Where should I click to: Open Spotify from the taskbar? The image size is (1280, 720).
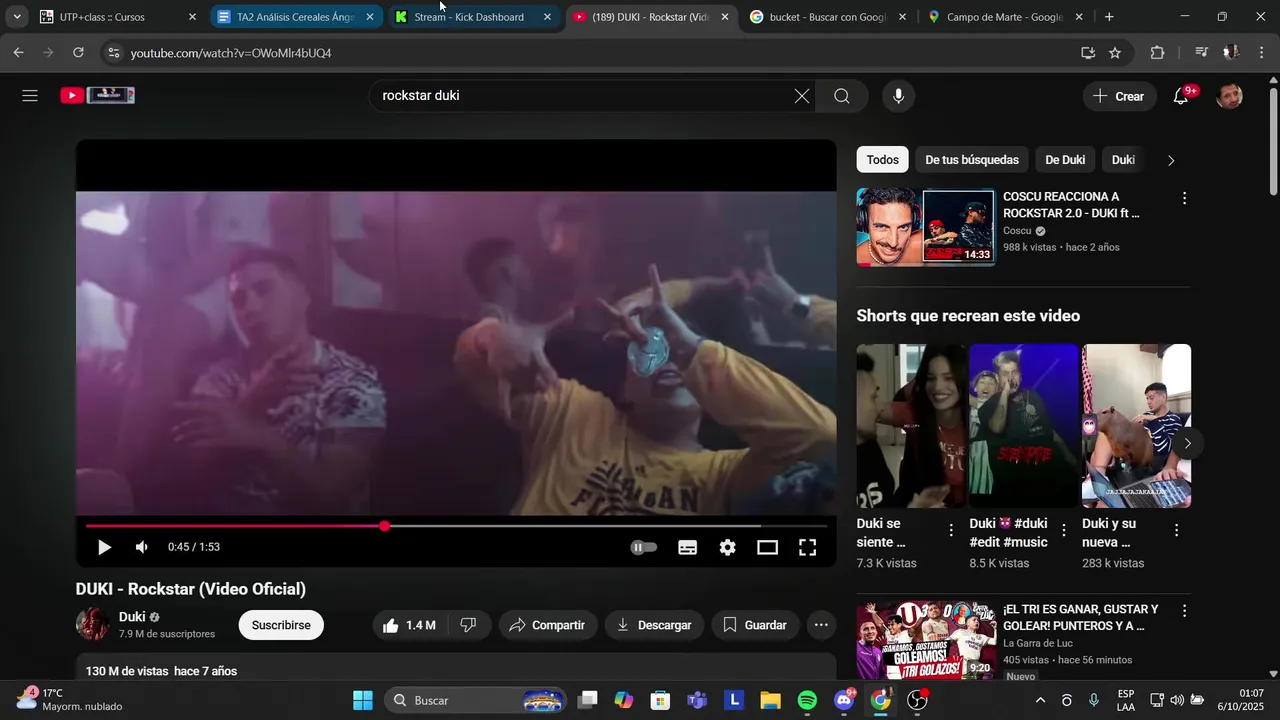[x=808, y=700]
